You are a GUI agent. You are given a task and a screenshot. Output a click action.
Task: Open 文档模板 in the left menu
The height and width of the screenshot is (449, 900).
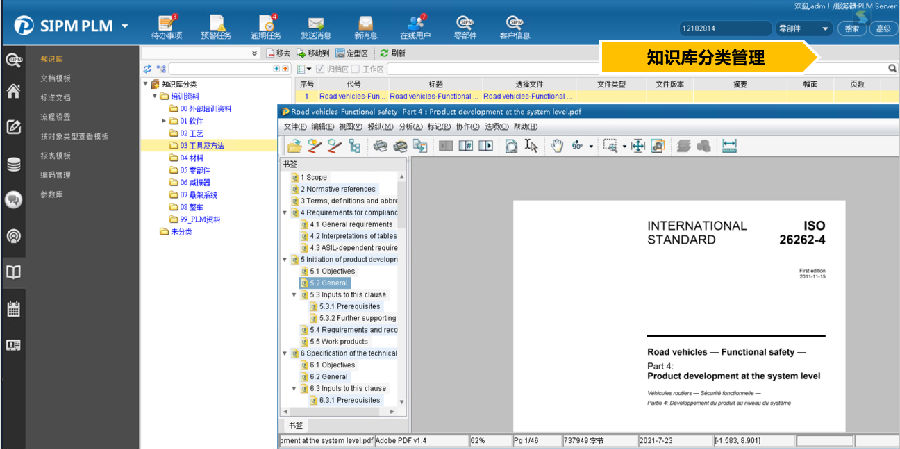tap(56, 78)
